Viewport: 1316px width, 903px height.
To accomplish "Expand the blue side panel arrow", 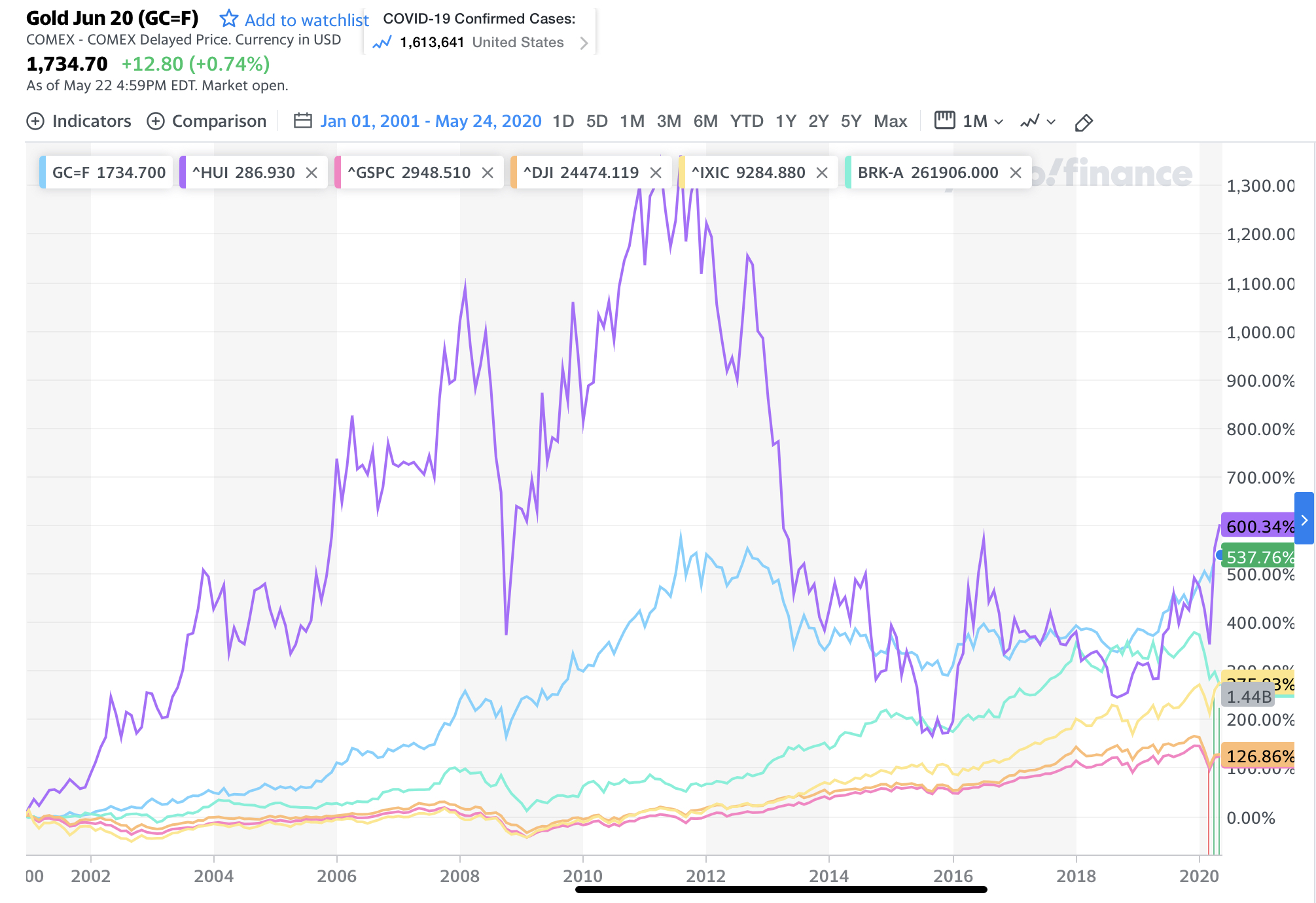I will pyautogui.click(x=1304, y=520).
